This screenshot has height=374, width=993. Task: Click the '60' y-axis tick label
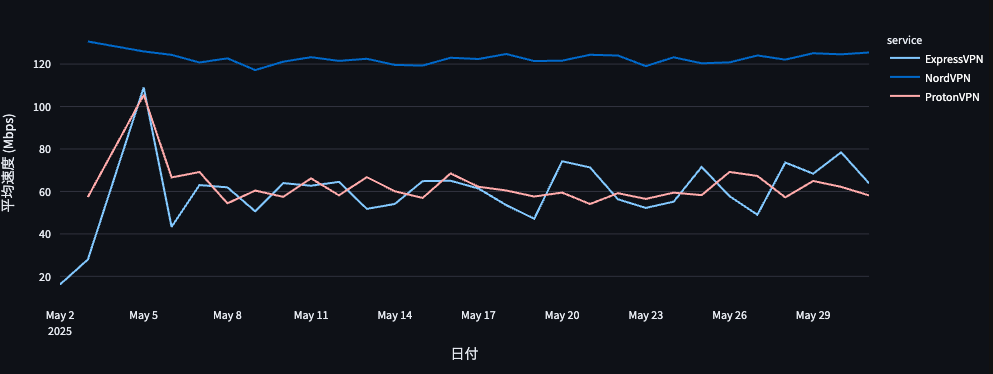[x=45, y=192]
